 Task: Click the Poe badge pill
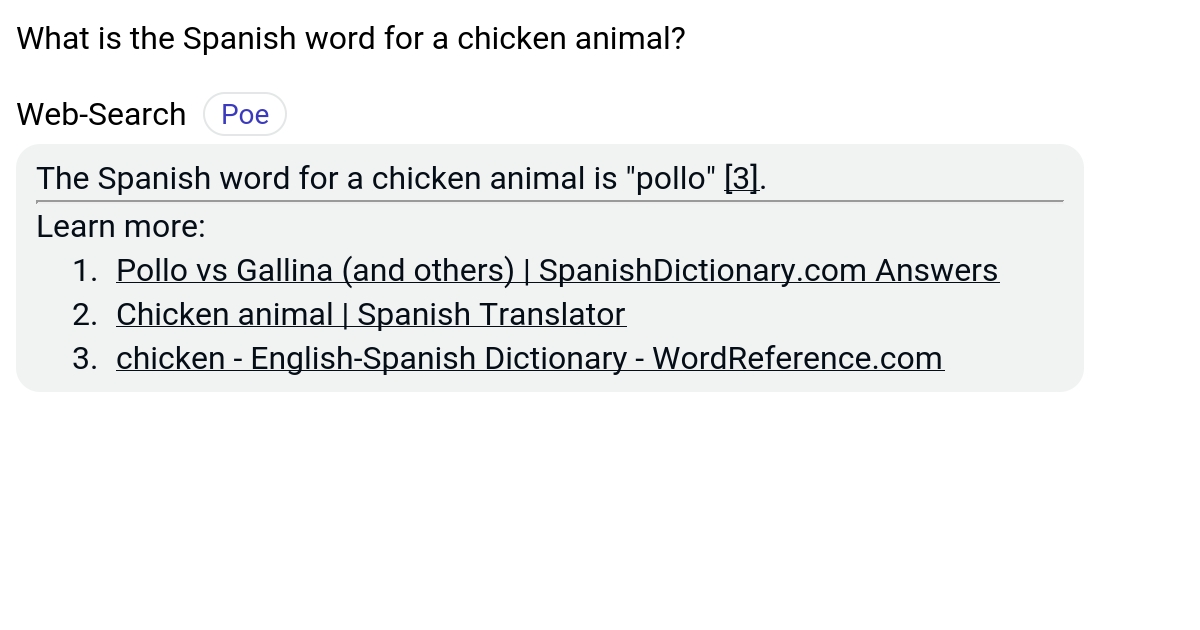(244, 113)
